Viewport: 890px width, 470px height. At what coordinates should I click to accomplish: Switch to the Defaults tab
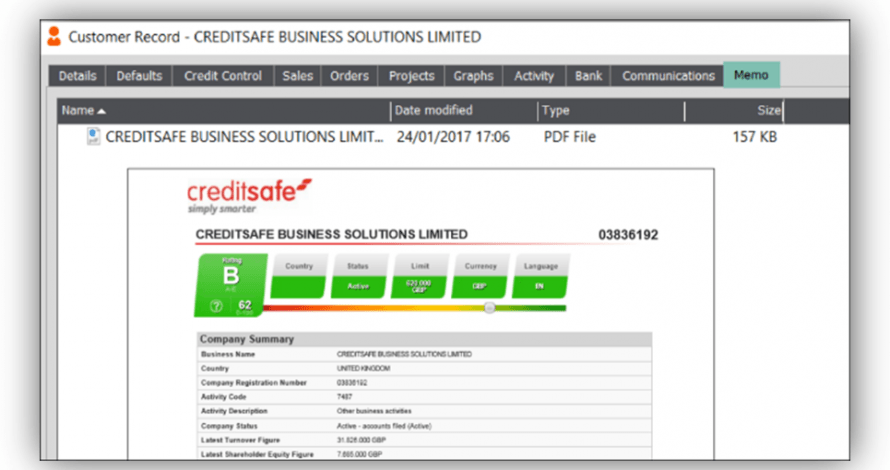tap(139, 76)
